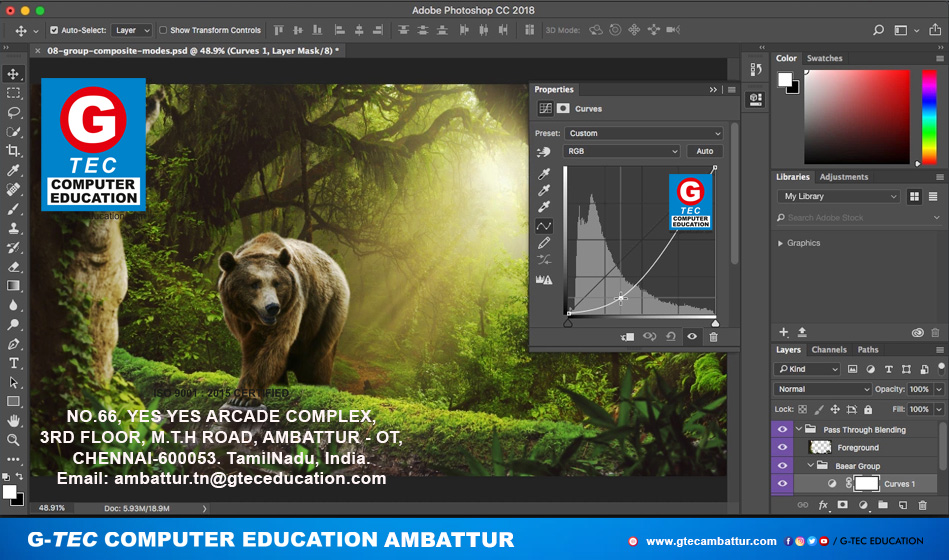Select the Crop tool
Image resolution: width=949 pixels, height=560 pixels.
[14, 150]
